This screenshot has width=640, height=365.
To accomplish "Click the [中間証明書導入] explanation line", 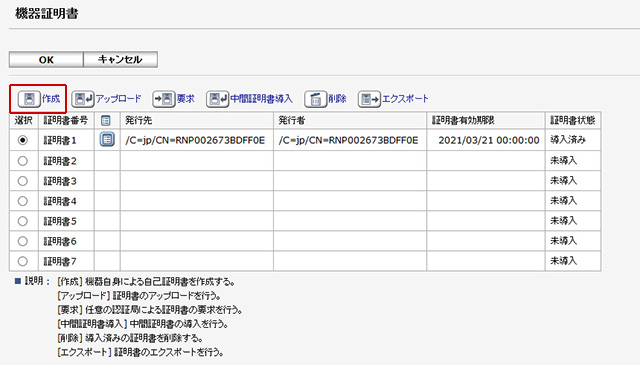I will coord(143,324).
